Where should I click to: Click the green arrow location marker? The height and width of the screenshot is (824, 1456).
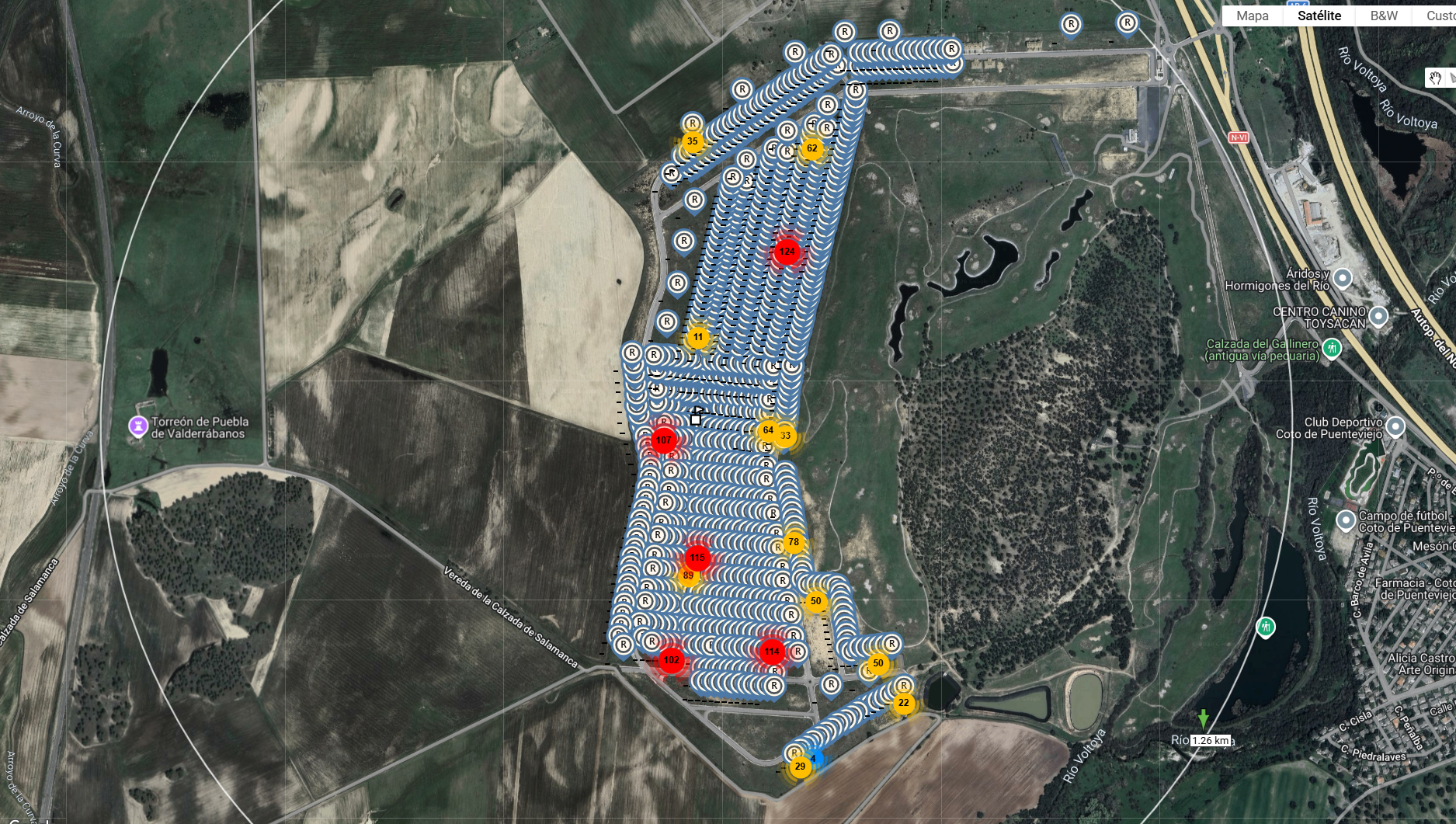coord(1203,719)
